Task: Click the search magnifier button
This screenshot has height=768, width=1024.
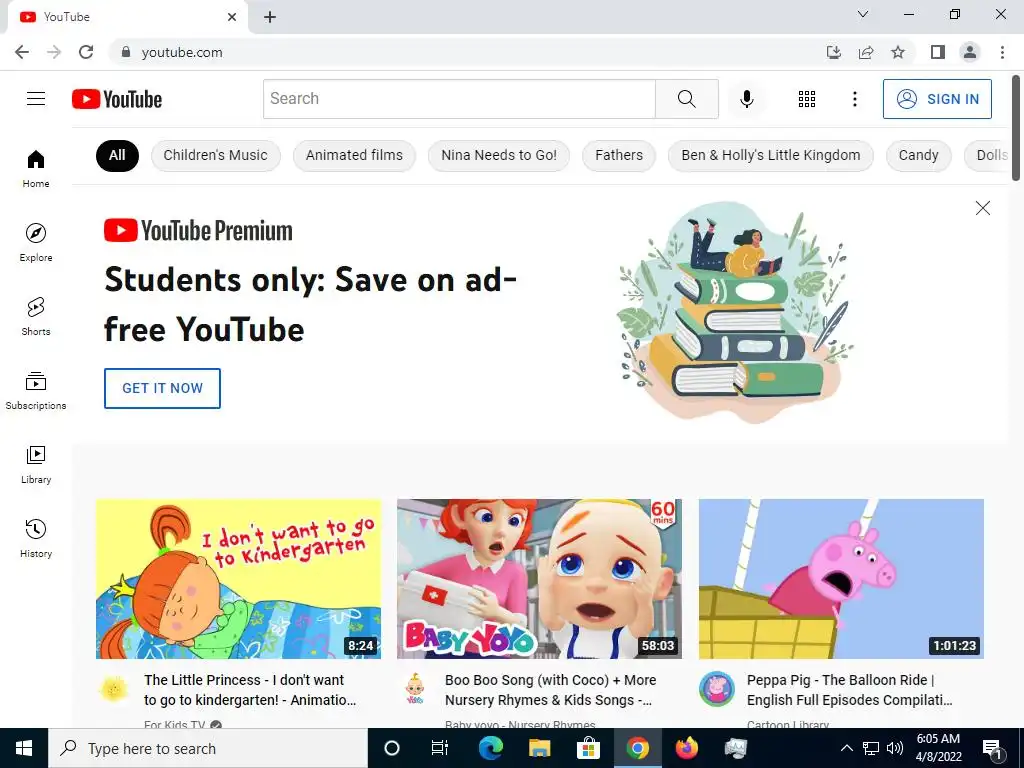Action: coord(686,99)
